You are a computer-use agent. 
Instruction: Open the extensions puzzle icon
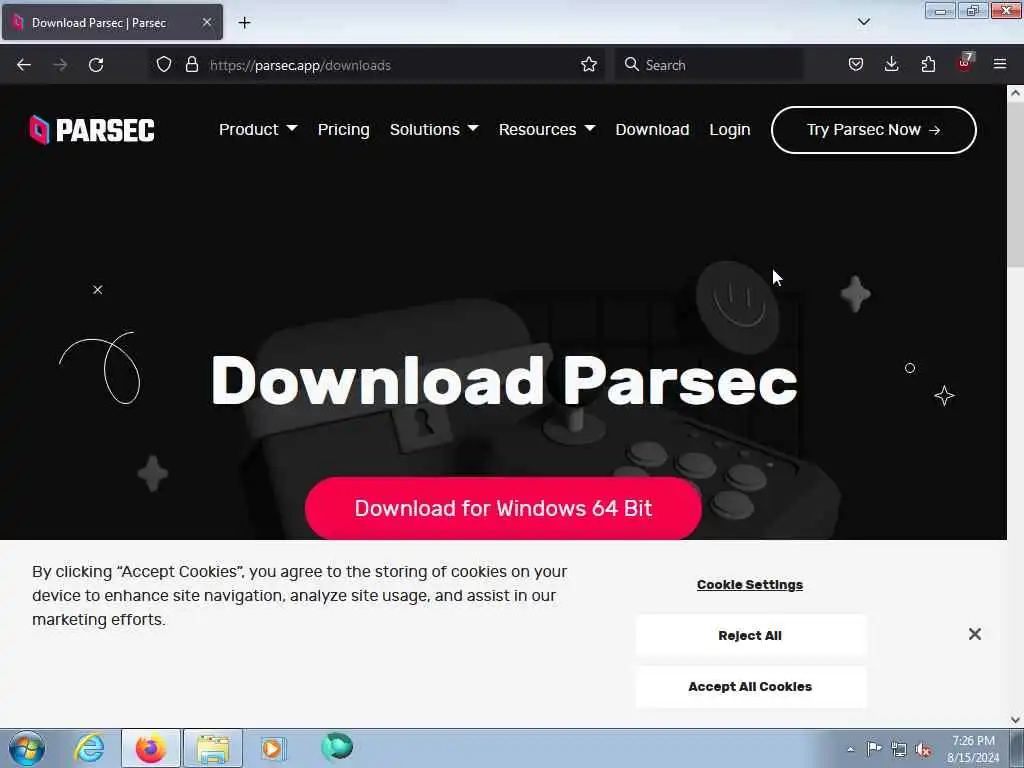tap(928, 65)
